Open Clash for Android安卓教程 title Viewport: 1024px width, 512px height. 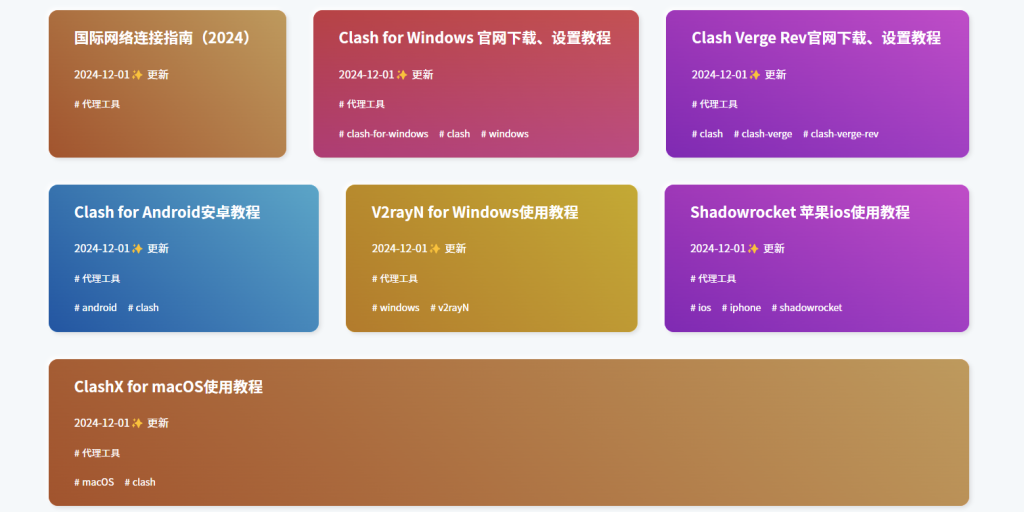point(167,212)
